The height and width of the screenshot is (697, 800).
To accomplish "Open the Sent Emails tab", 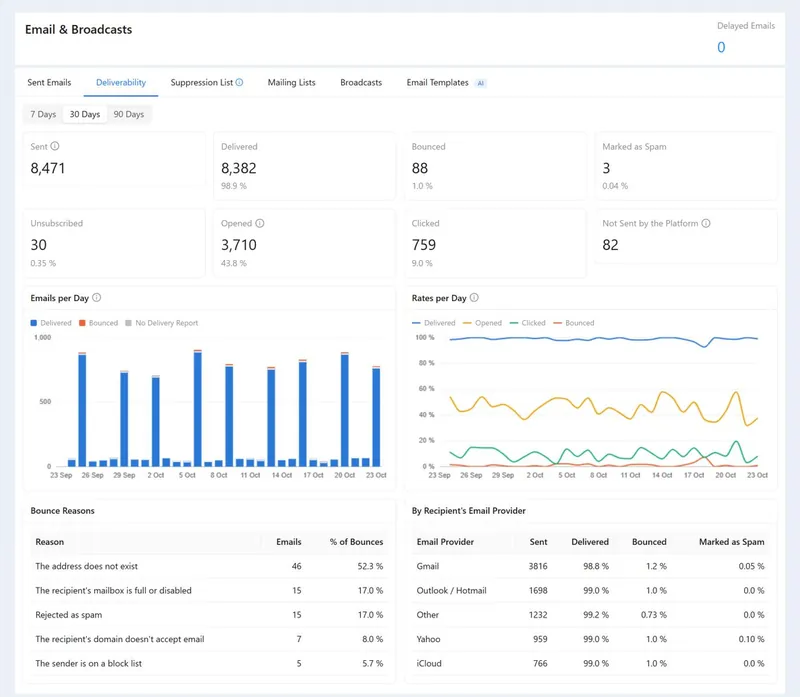I will pos(49,82).
